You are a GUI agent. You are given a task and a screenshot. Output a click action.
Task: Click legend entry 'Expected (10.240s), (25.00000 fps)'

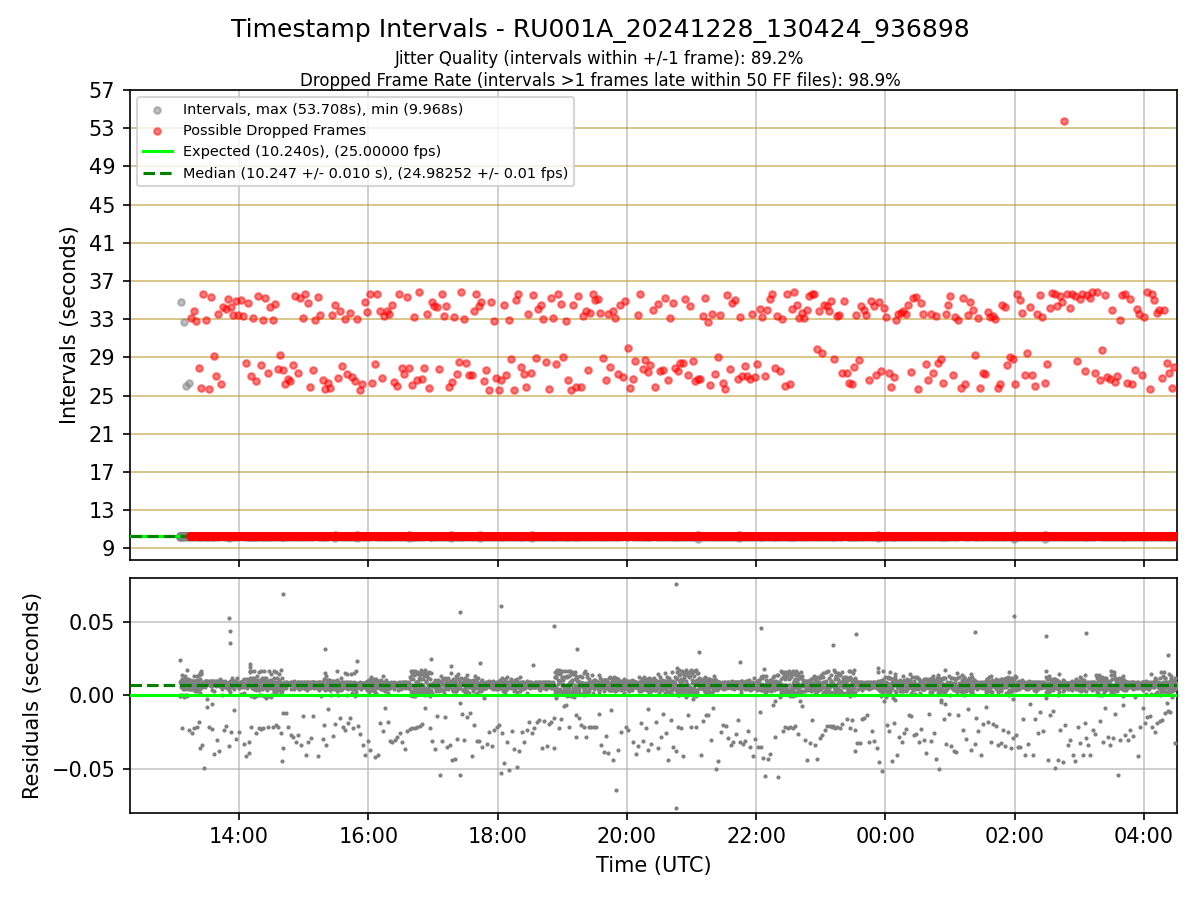click(x=312, y=151)
